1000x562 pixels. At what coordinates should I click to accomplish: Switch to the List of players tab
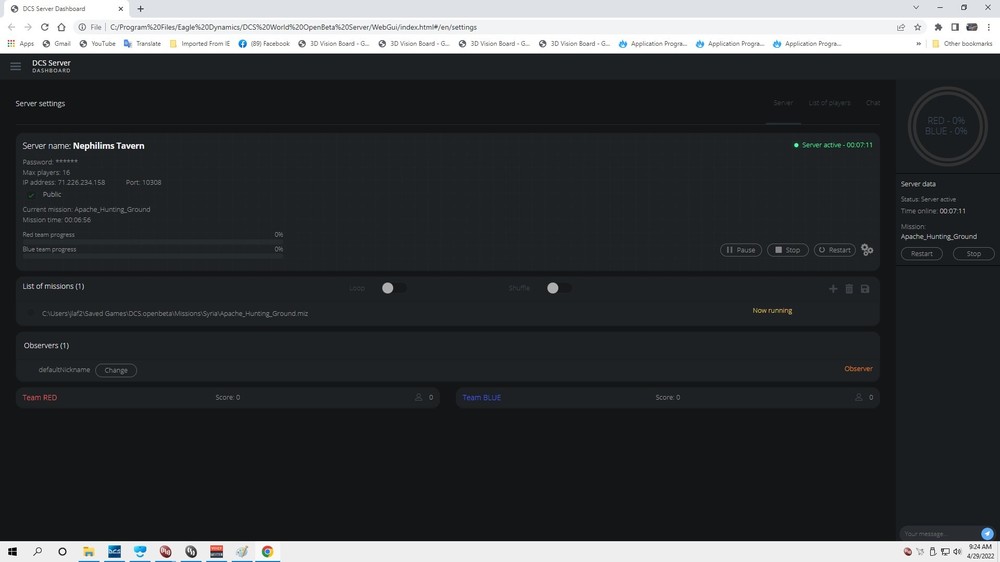[829, 103]
